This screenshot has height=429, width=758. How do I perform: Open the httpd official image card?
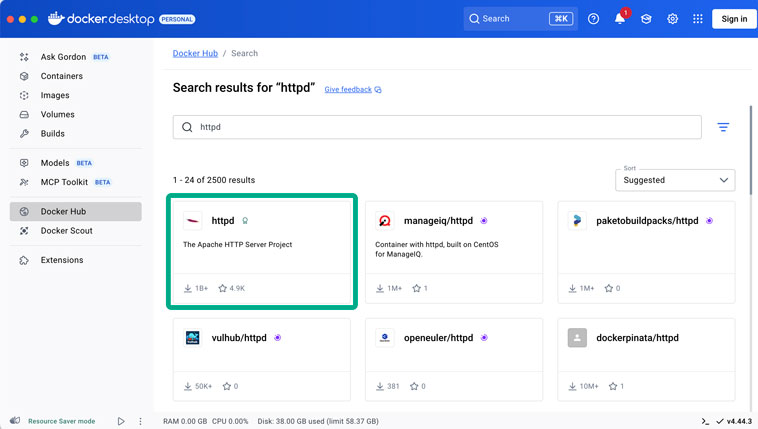click(x=262, y=252)
